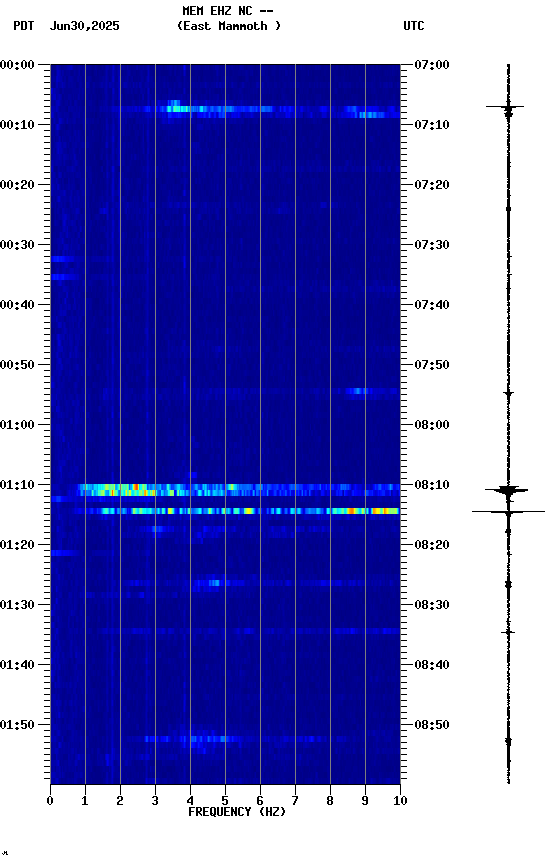Click the largest seismogram spike near 08:14
This screenshot has width=552, height=864.
tap(508, 512)
